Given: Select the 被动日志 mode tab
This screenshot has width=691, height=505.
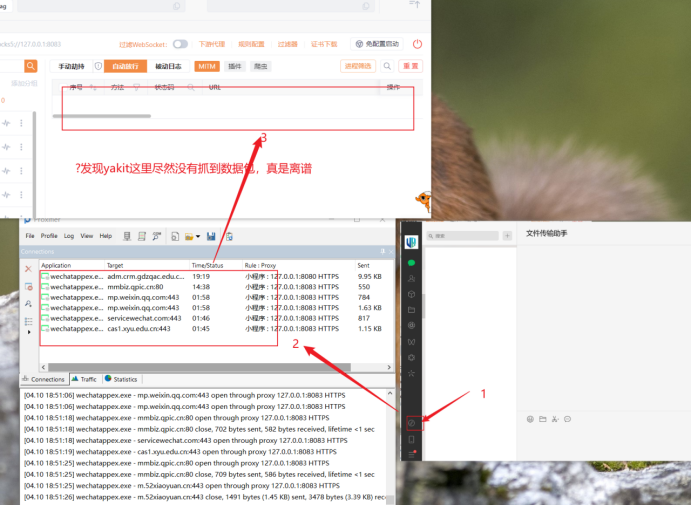Looking at the screenshot, I should [168, 66].
